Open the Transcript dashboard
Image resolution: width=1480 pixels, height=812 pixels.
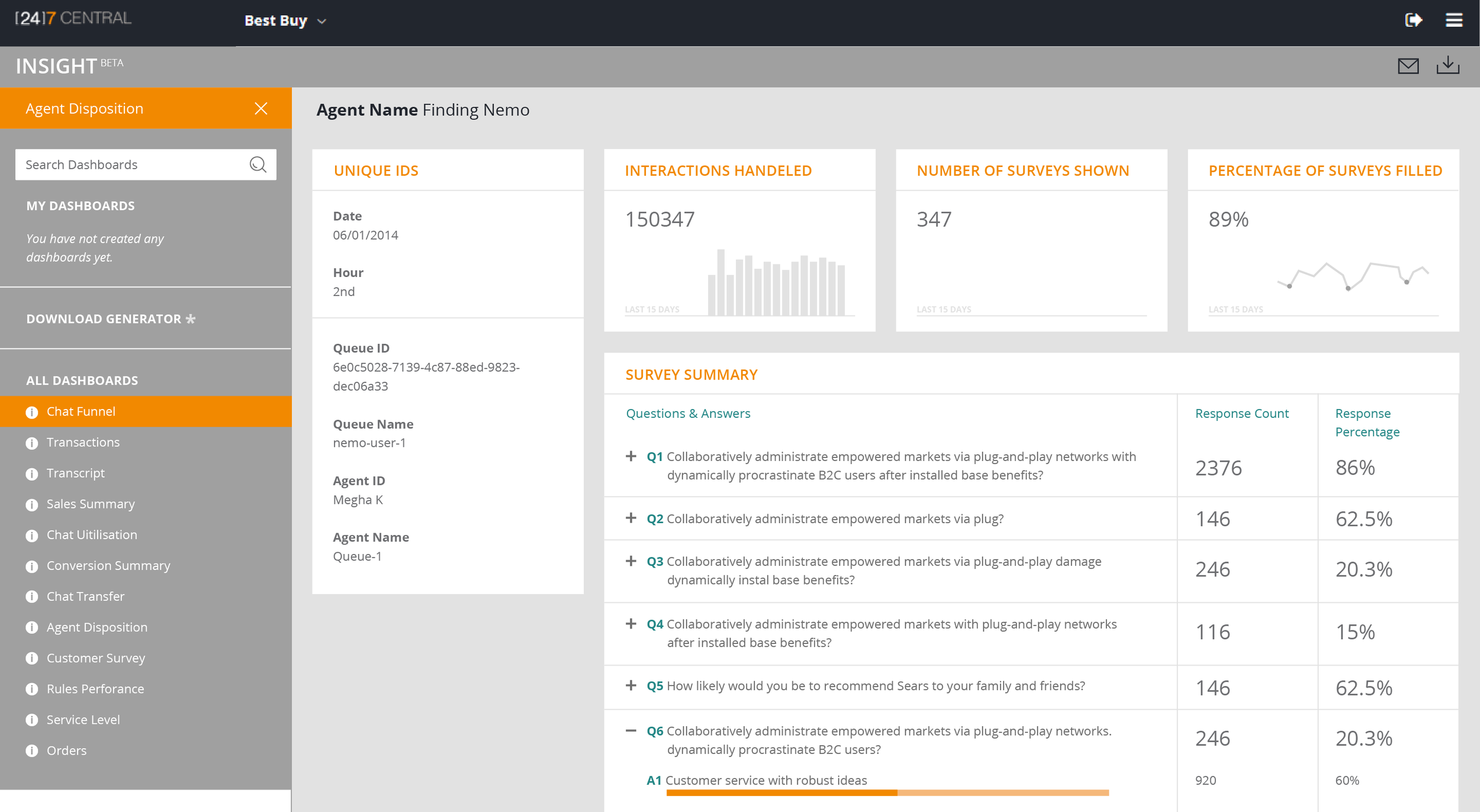[76, 473]
